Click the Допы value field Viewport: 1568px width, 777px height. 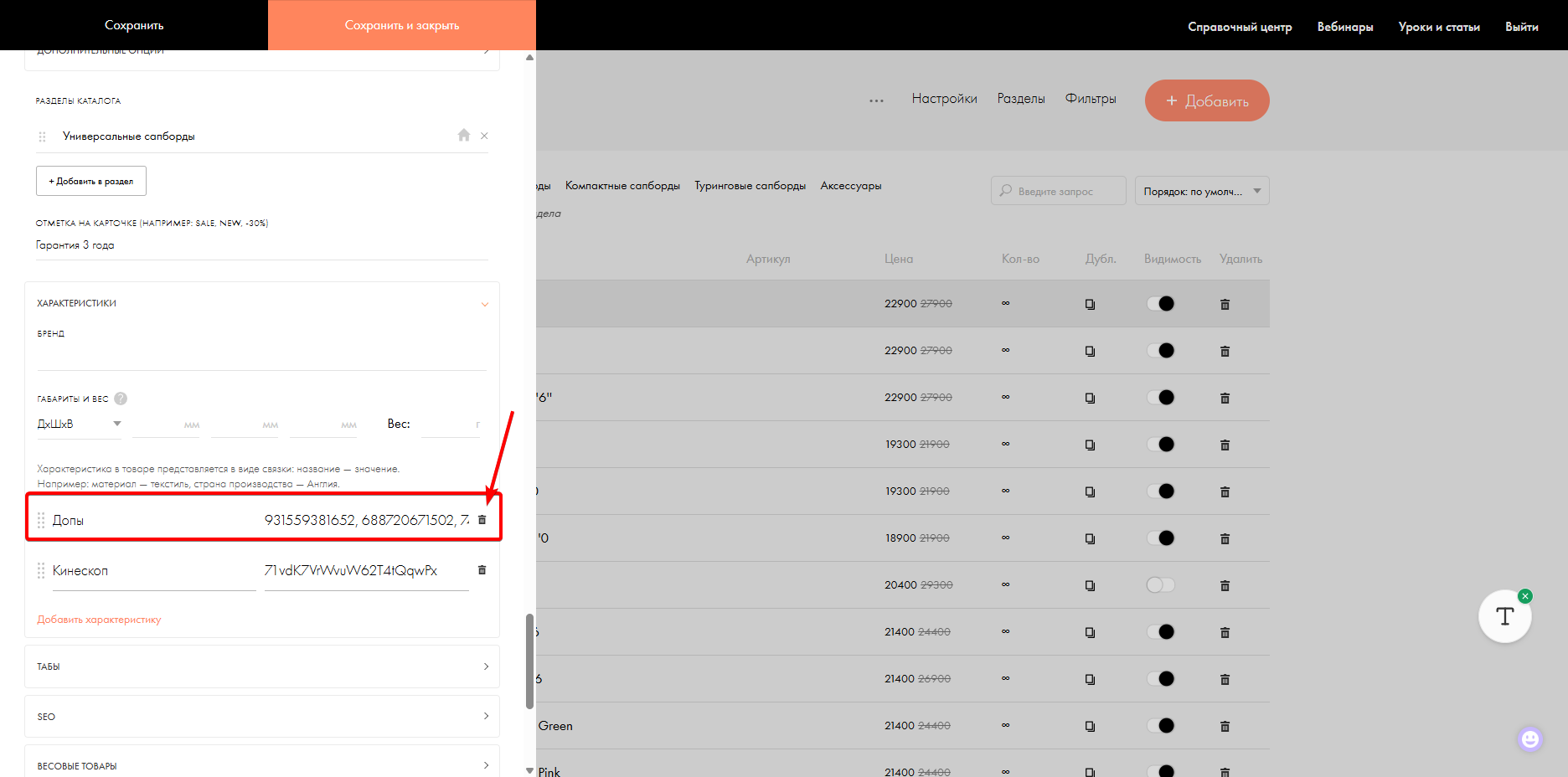367,520
